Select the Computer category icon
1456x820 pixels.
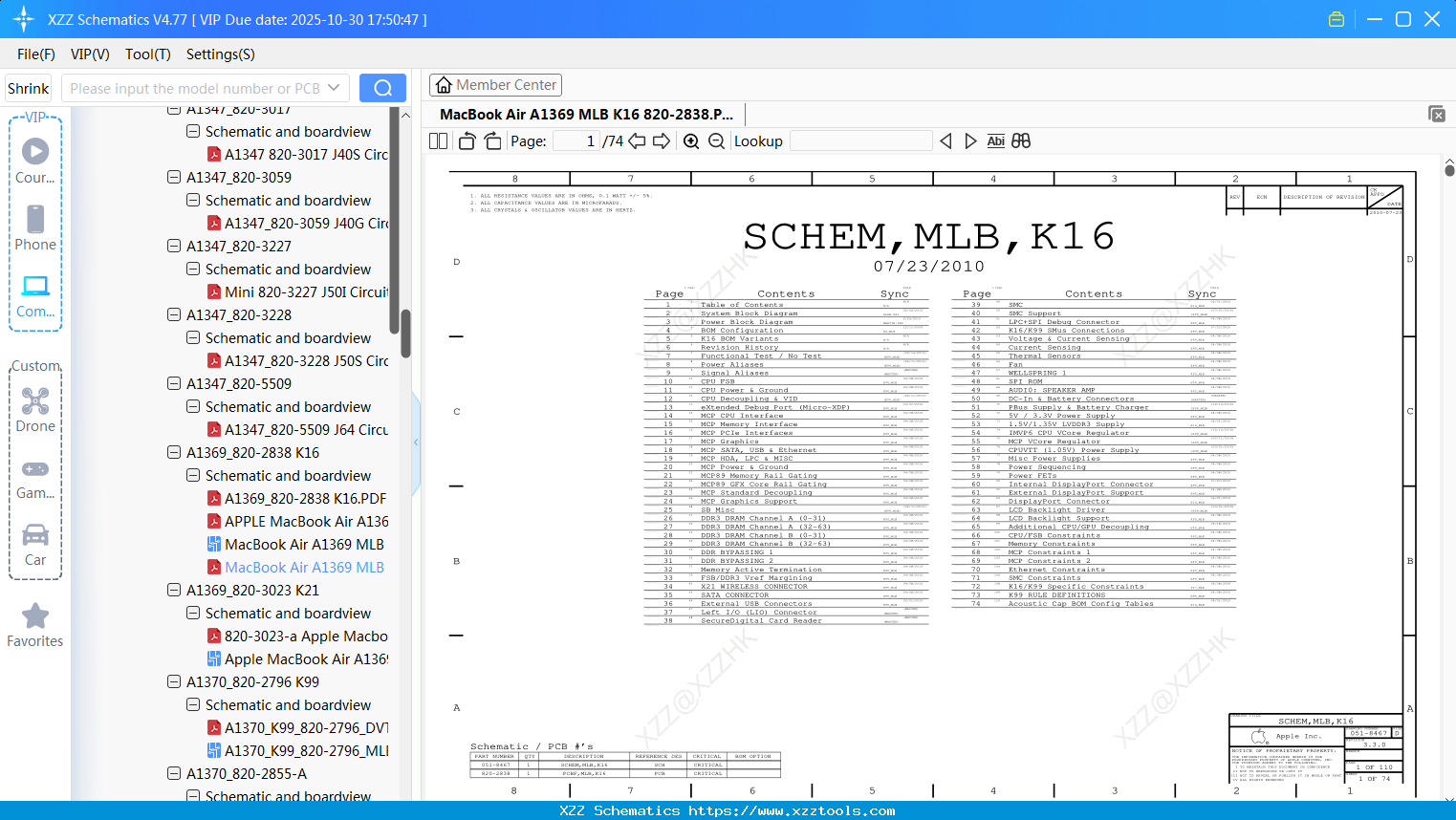coord(35,286)
